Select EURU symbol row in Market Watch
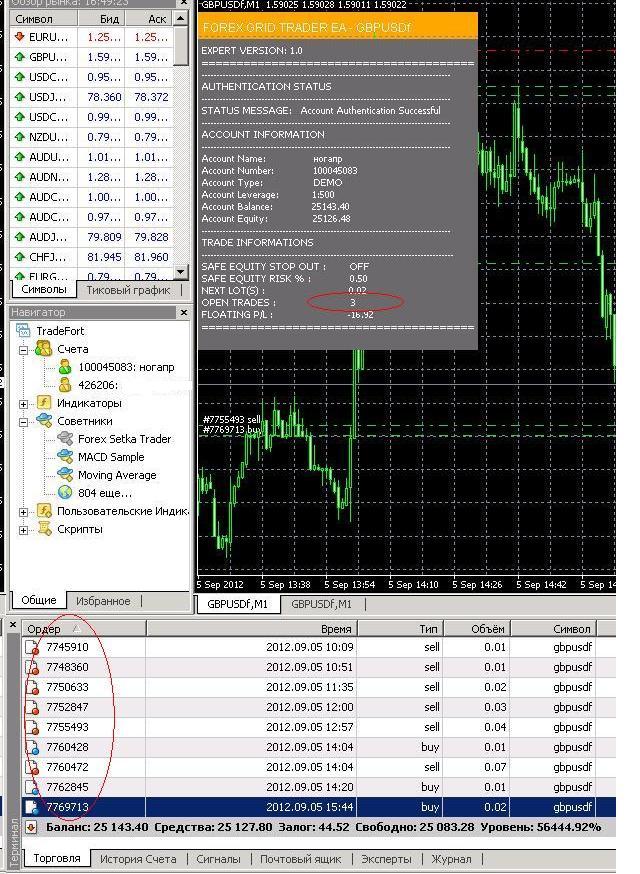Viewport: 640px width, 874px height. (92, 37)
